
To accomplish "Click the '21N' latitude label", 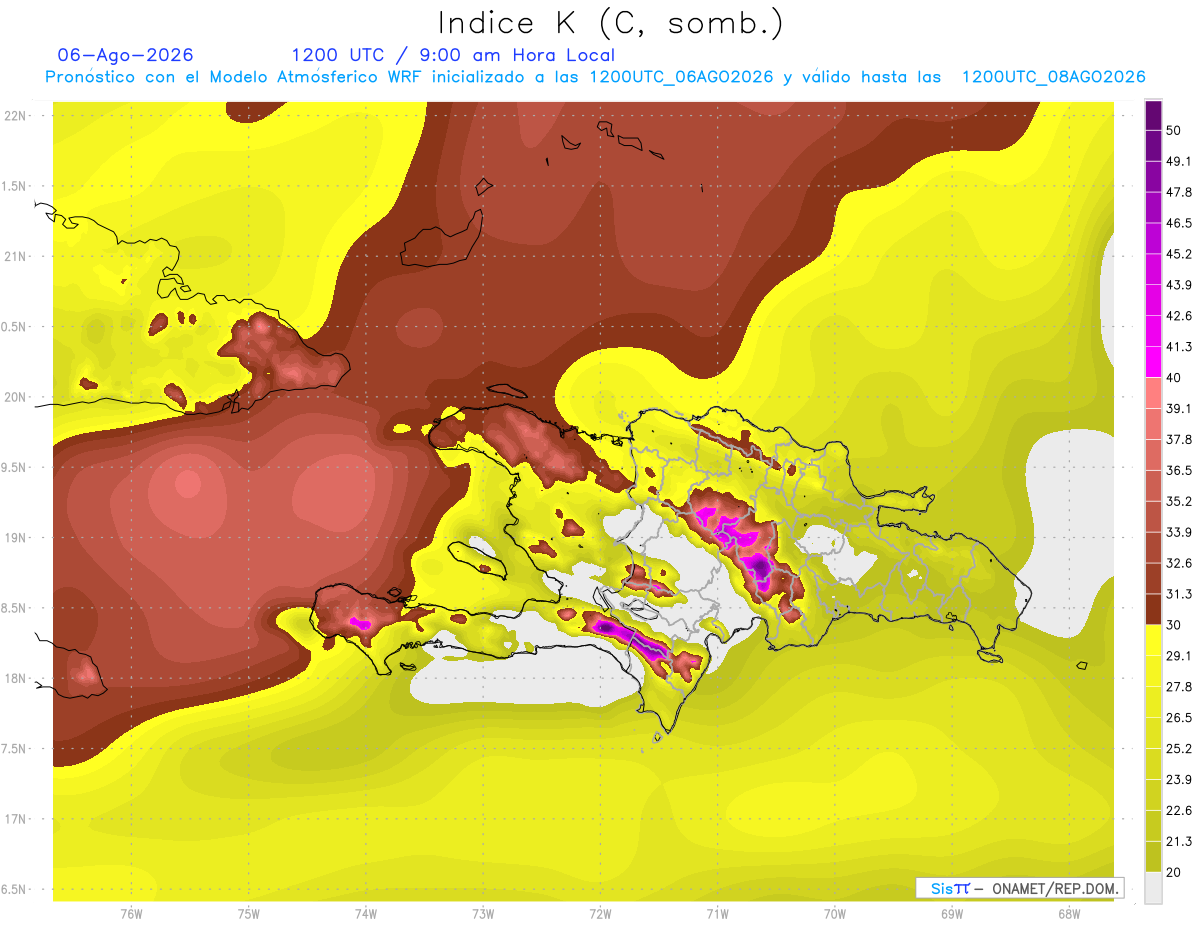I will point(16,256).
